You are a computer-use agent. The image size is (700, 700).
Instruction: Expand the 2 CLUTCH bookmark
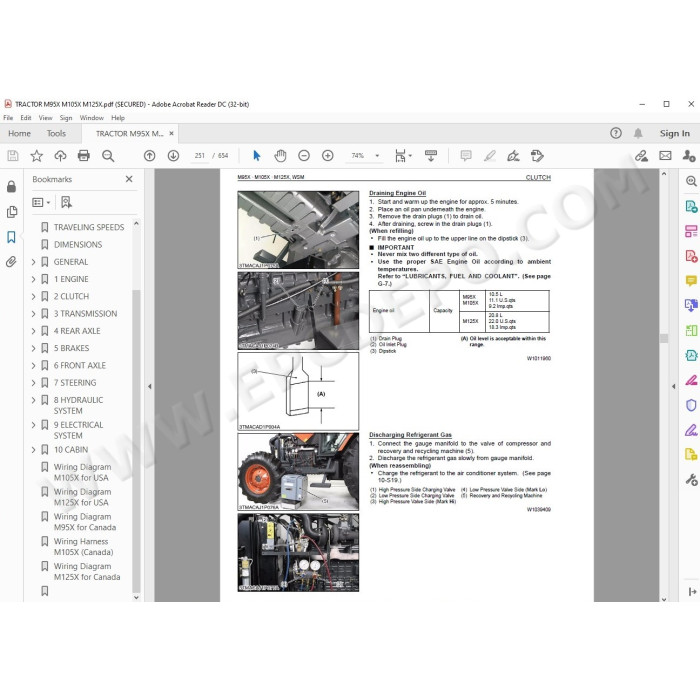point(33,296)
